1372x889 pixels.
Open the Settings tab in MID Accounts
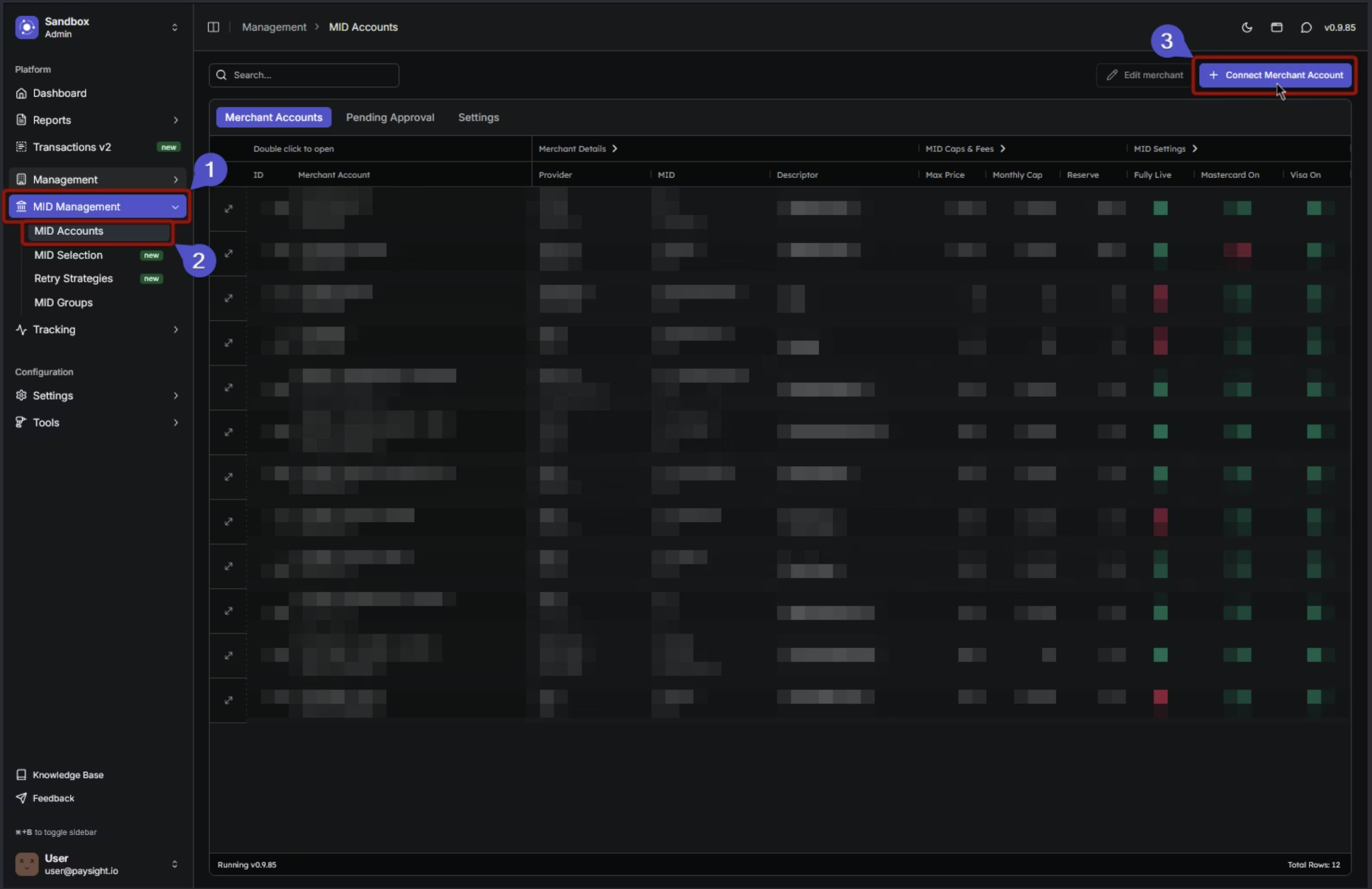[x=478, y=117]
